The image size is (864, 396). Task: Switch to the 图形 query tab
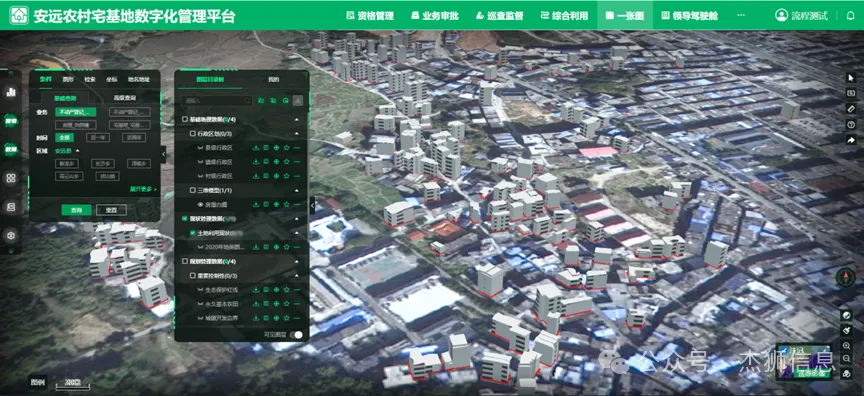pos(68,79)
